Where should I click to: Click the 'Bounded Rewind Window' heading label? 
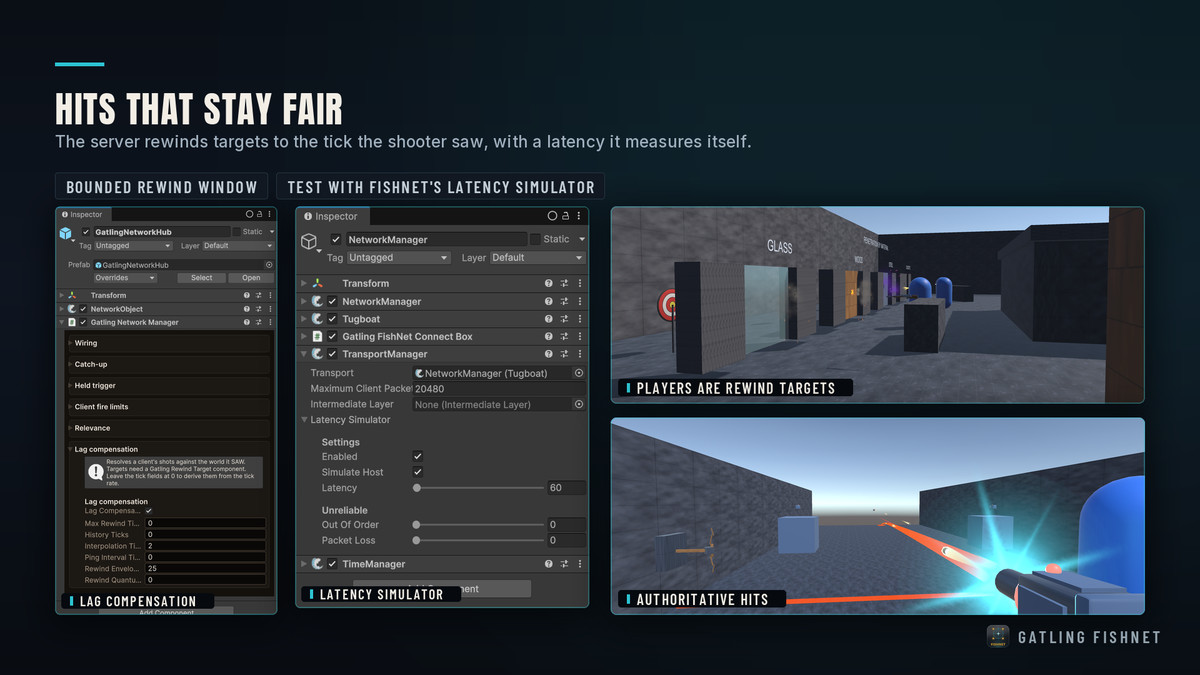(162, 187)
